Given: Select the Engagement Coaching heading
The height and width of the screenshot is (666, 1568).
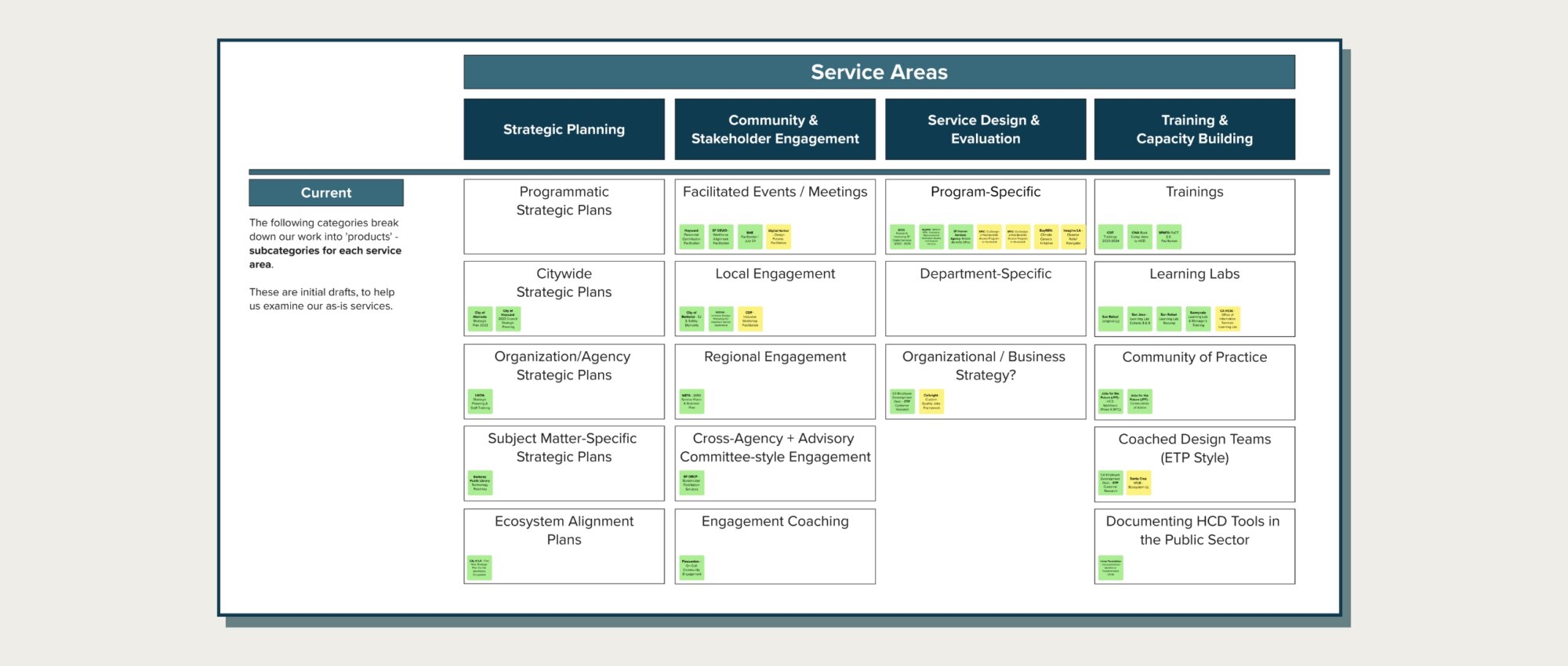Looking at the screenshot, I should (x=775, y=521).
